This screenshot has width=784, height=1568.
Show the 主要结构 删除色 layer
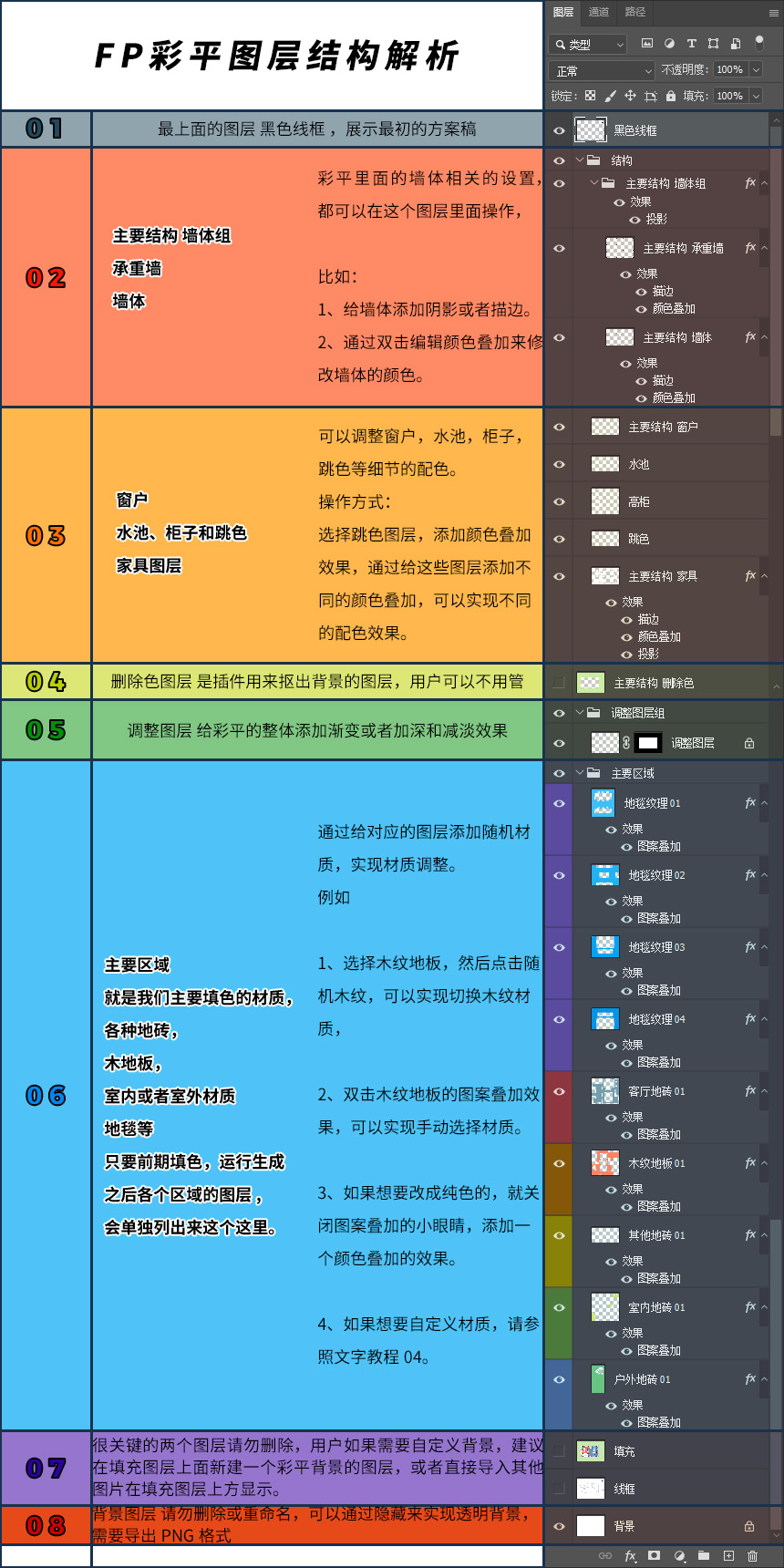coord(559,683)
